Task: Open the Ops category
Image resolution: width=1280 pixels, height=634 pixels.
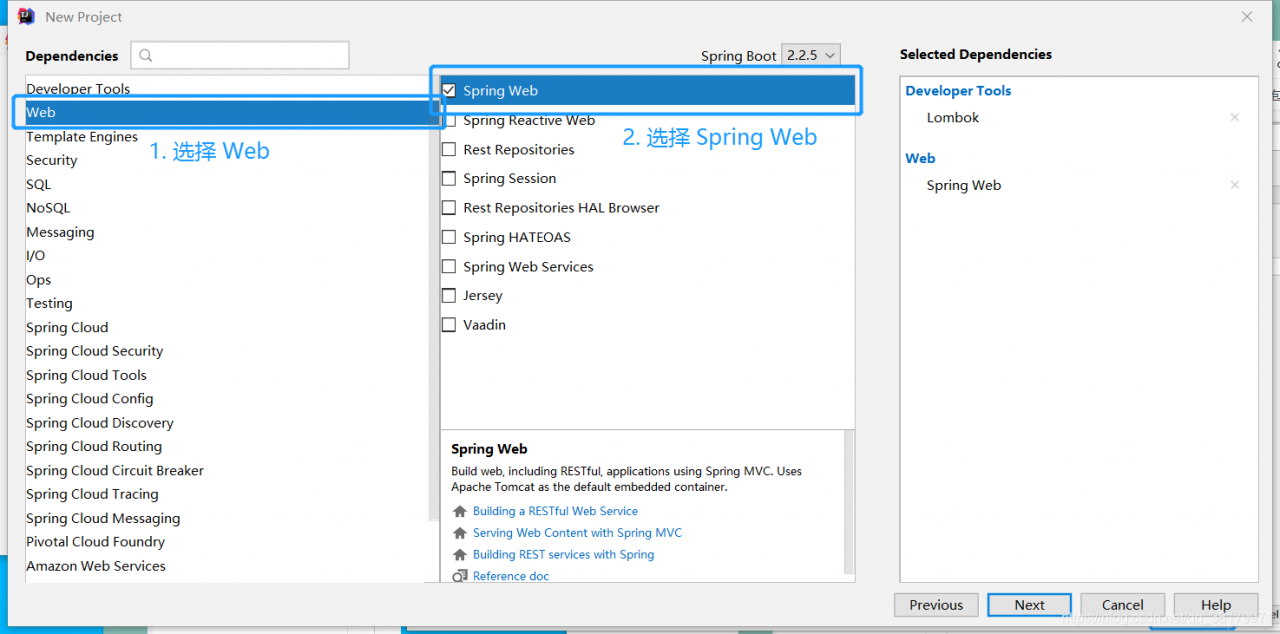Action: click(39, 280)
